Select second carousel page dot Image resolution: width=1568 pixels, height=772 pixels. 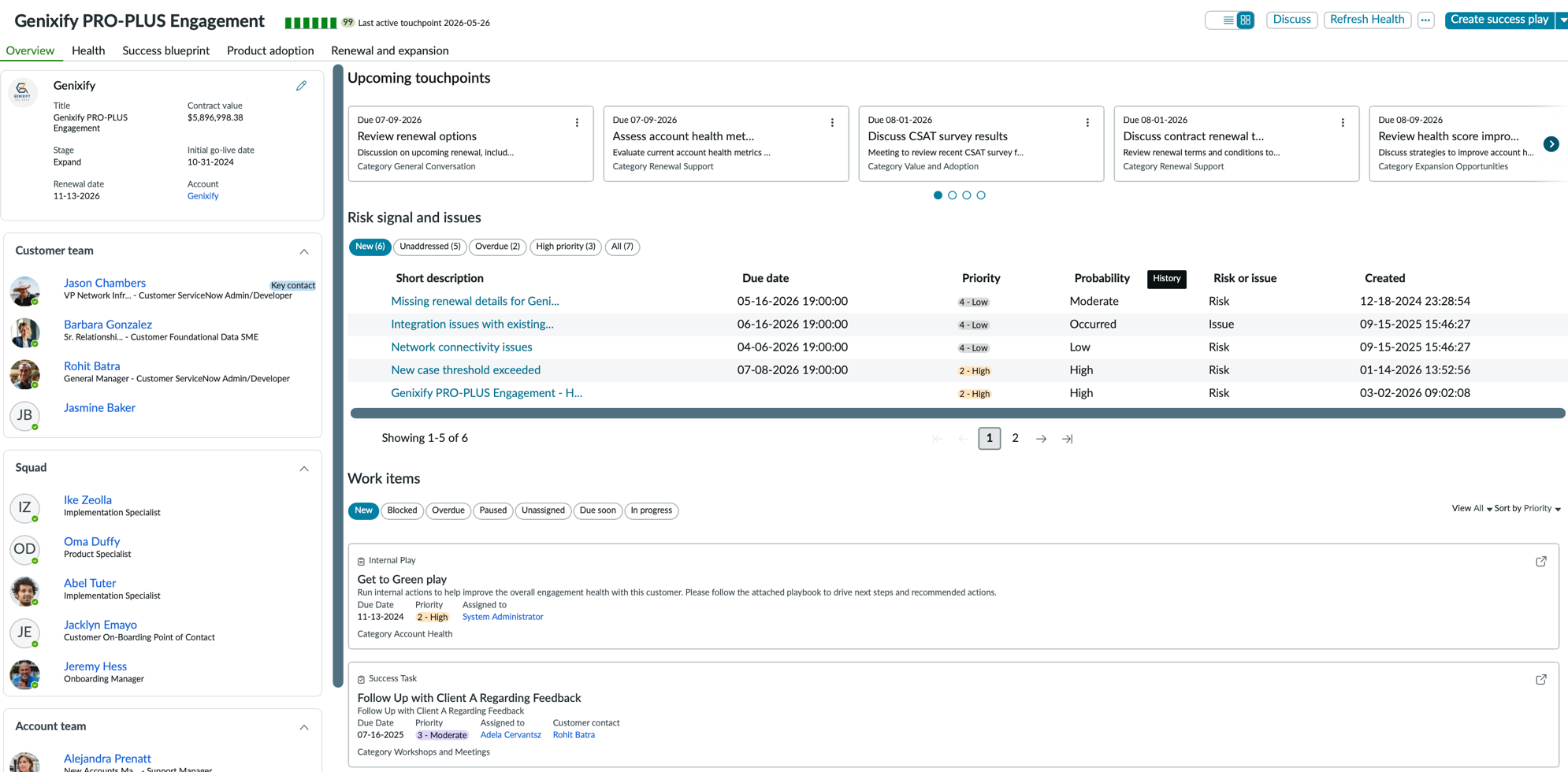(952, 195)
